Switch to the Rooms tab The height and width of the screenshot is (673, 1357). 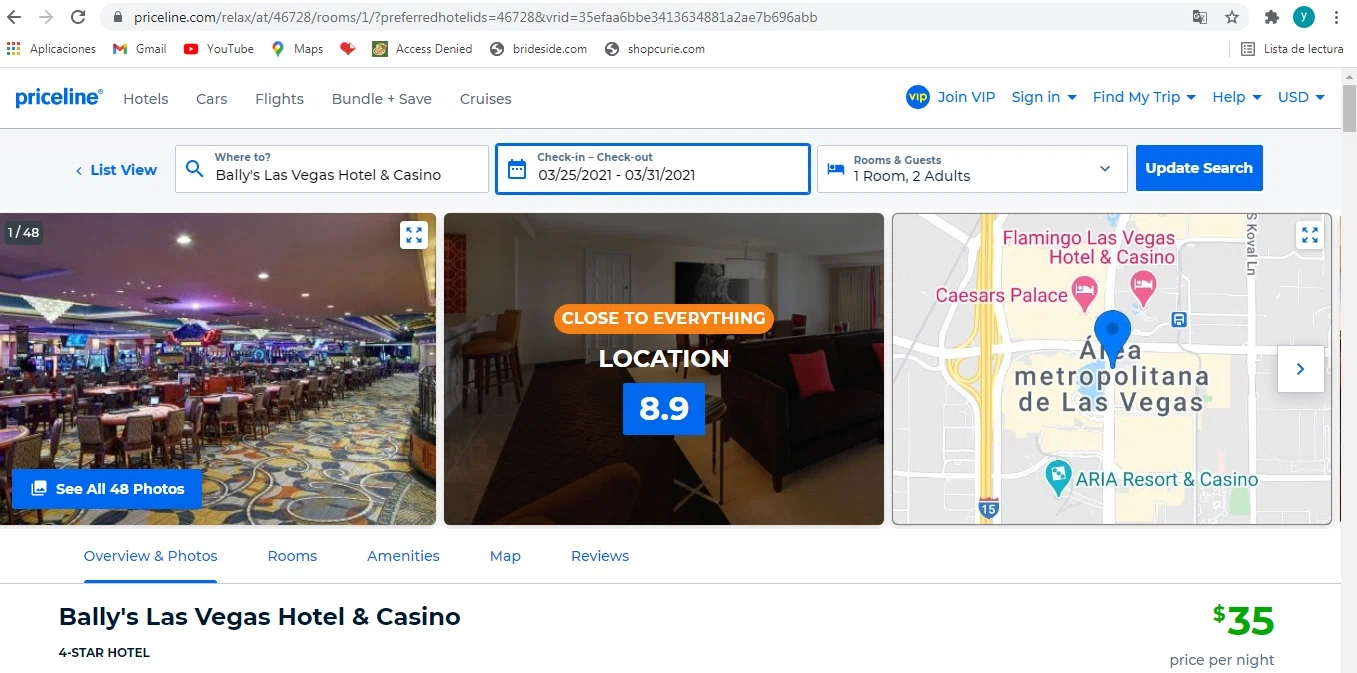tap(292, 557)
